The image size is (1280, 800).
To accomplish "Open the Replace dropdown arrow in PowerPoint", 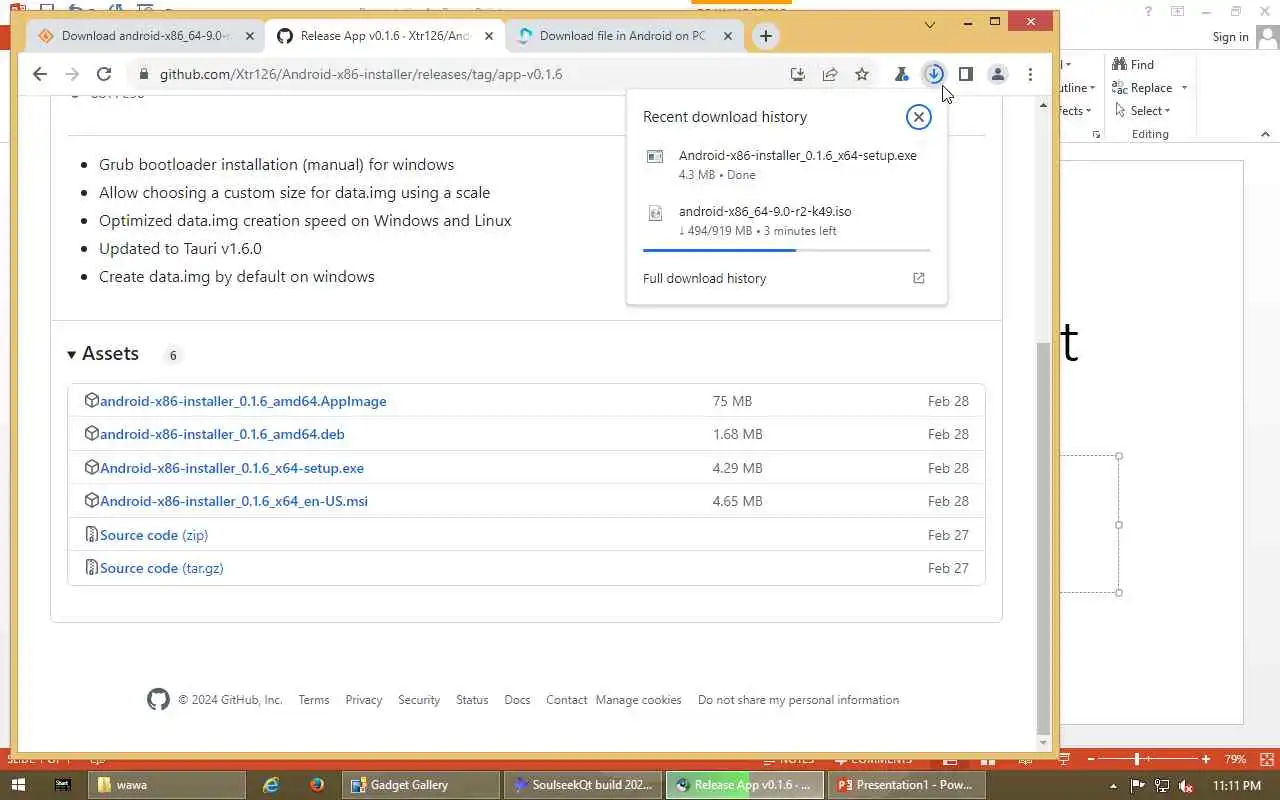I will point(1184,88).
